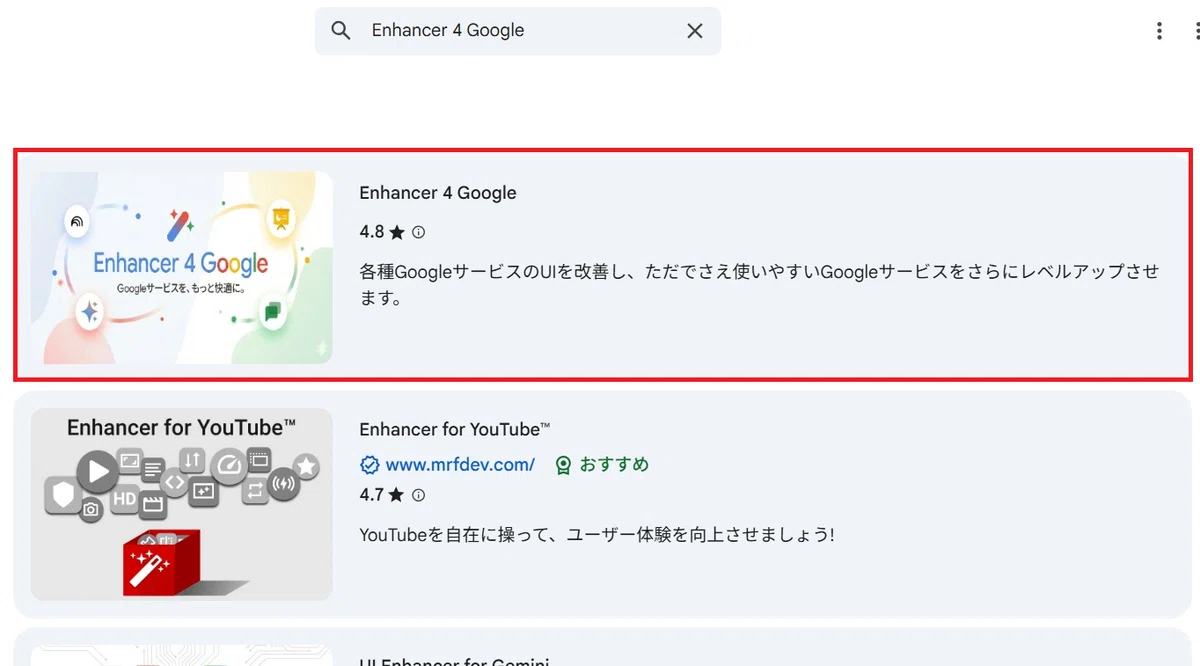This screenshot has width=1200, height=666.
Task: Click the おすすめ featured badge icon
Action: [564, 465]
